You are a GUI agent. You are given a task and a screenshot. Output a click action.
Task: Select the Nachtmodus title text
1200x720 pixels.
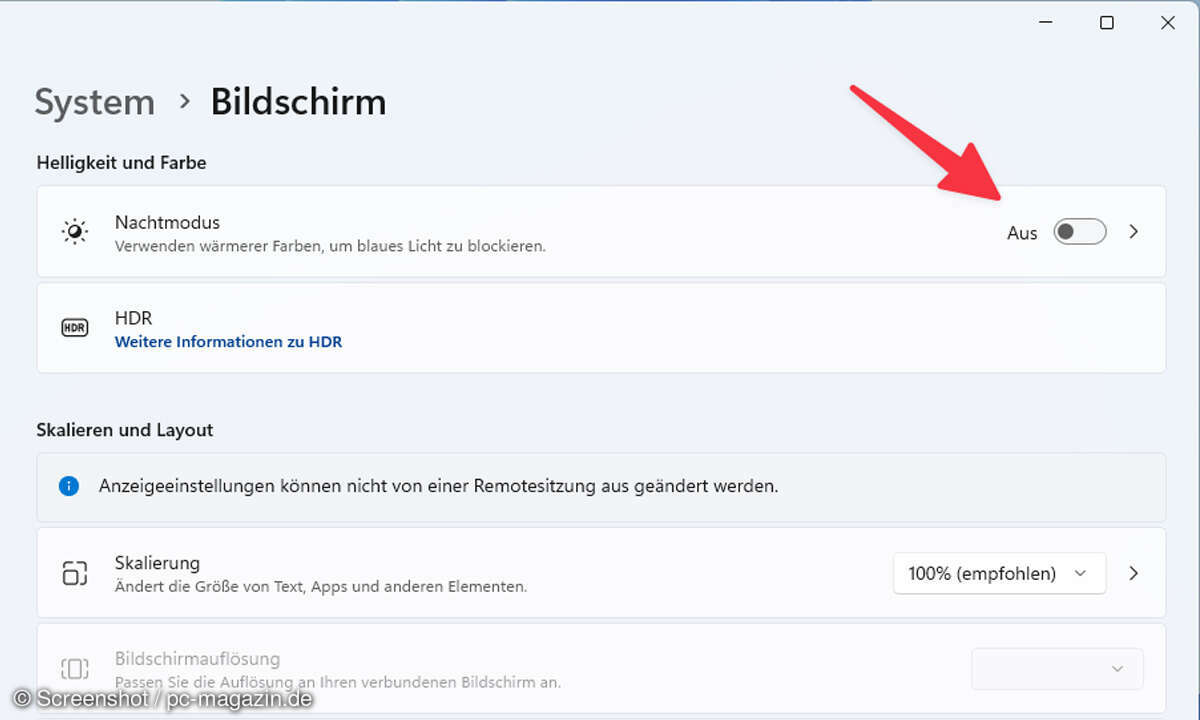(x=167, y=222)
